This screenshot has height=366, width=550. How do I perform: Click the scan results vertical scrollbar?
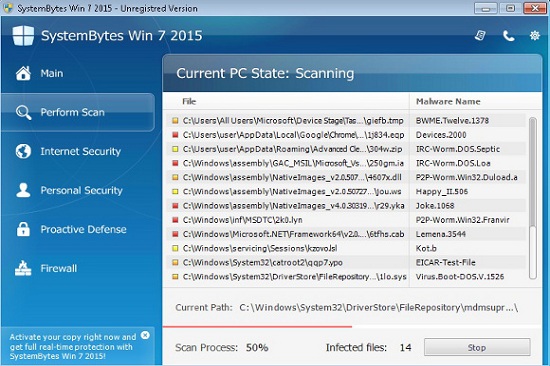(x=532, y=198)
